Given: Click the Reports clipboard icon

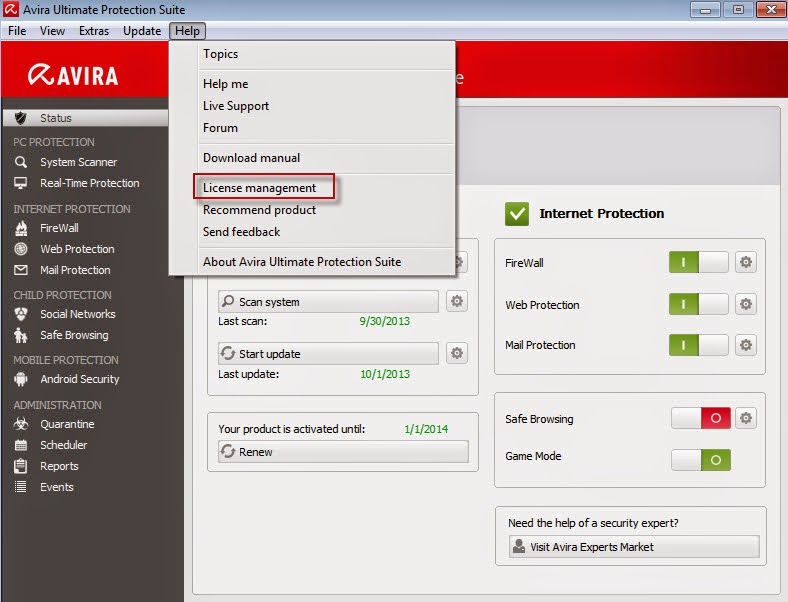Looking at the screenshot, I should coord(21,466).
